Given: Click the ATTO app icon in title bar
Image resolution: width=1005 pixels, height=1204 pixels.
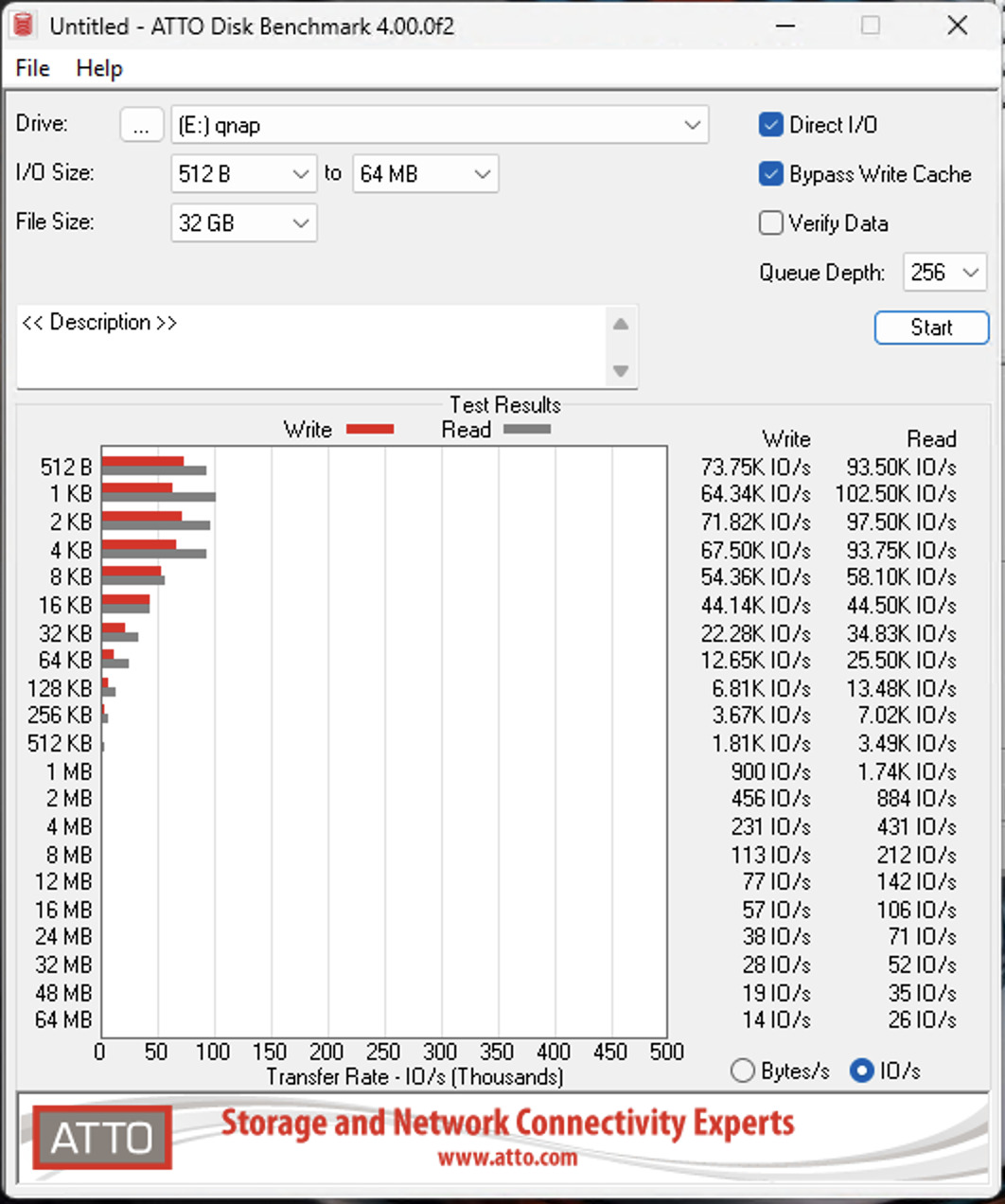Looking at the screenshot, I should point(24,26).
